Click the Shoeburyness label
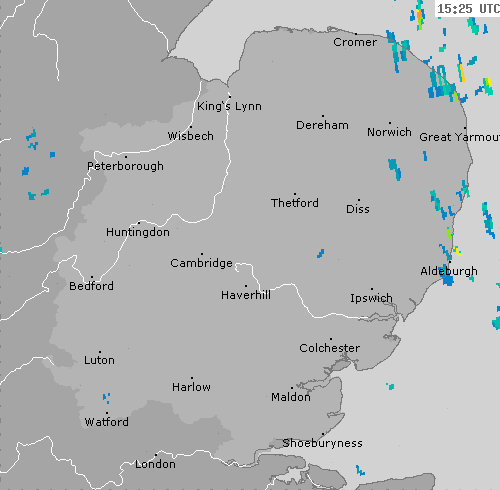Image resolution: width=500 pixels, height=490 pixels. [x=322, y=443]
